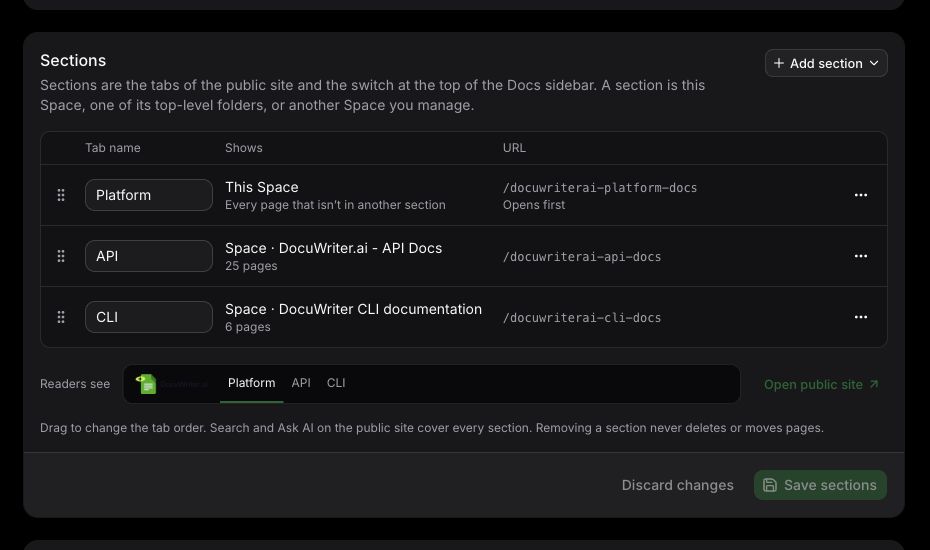Open public site link
Image resolution: width=930 pixels, height=550 pixels.
(821, 384)
